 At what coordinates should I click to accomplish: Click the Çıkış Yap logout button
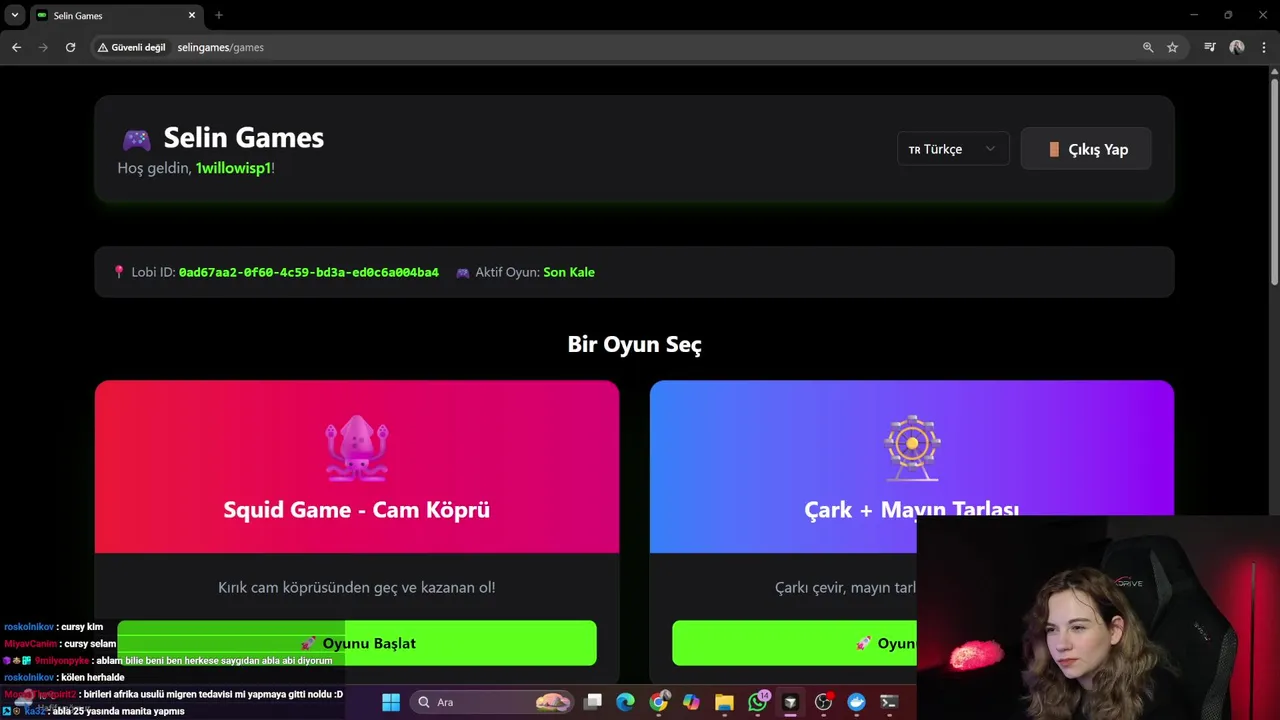coord(1086,149)
